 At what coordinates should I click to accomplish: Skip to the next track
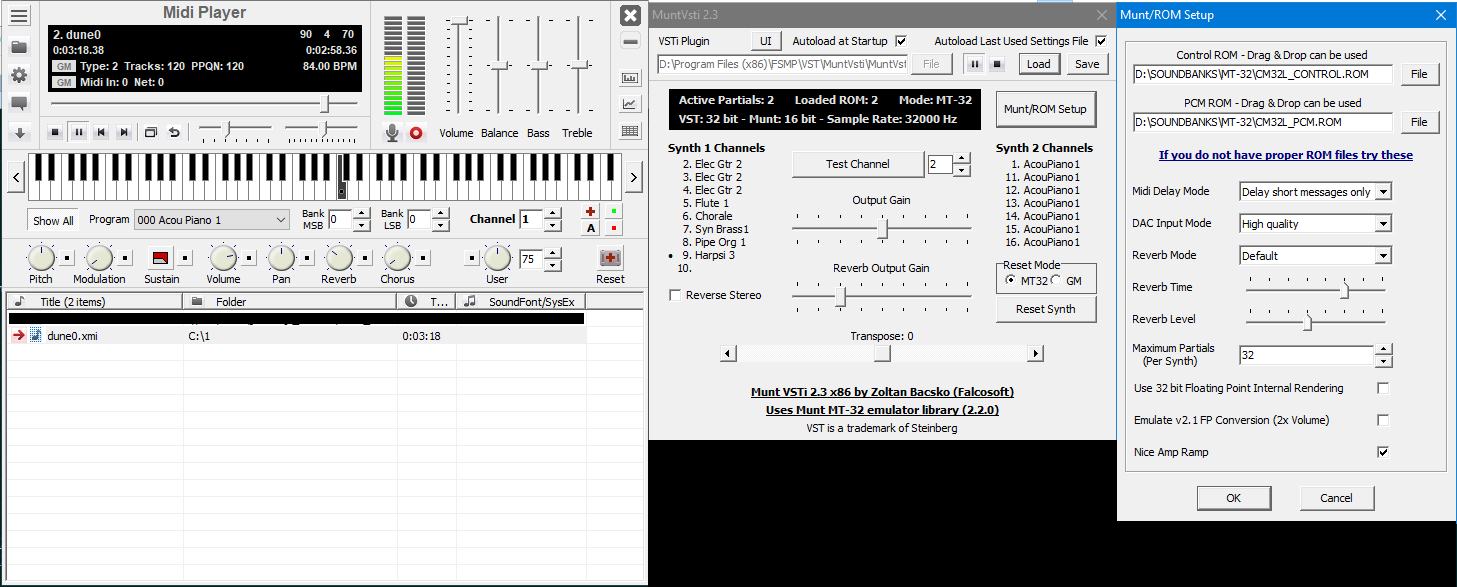click(x=124, y=132)
